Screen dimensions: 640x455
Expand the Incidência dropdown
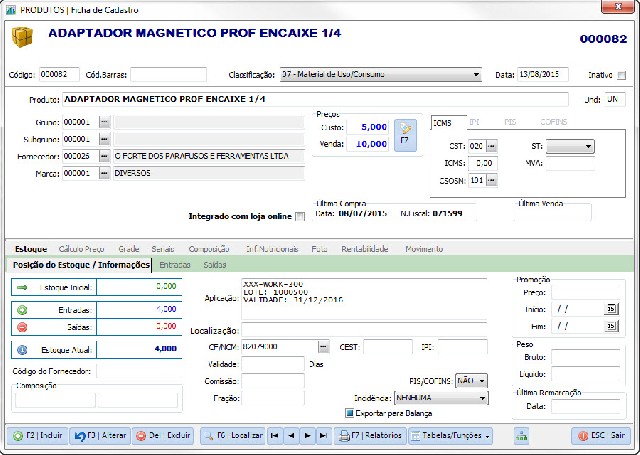coord(482,398)
